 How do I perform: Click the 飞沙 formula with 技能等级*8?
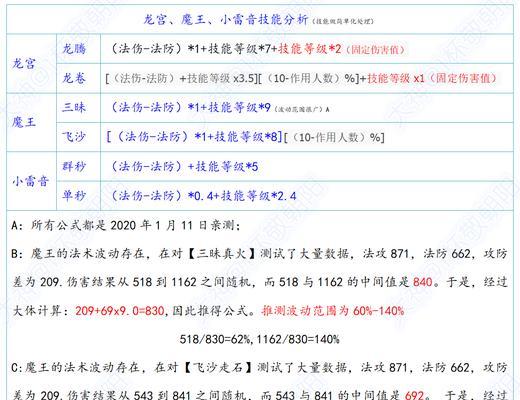[x=245, y=137]
